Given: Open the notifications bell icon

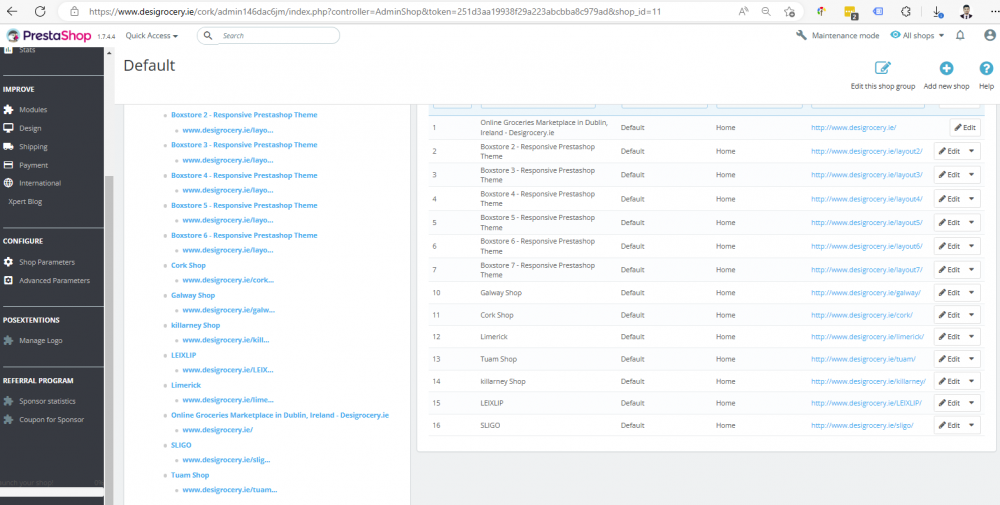Looking at the screenshot, I should 960,36.
